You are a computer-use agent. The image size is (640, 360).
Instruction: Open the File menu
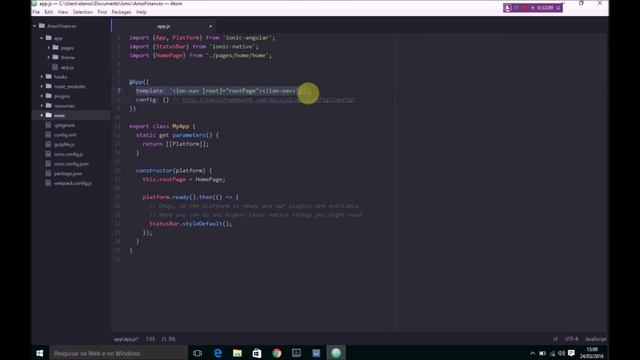(x=36, y=12)
